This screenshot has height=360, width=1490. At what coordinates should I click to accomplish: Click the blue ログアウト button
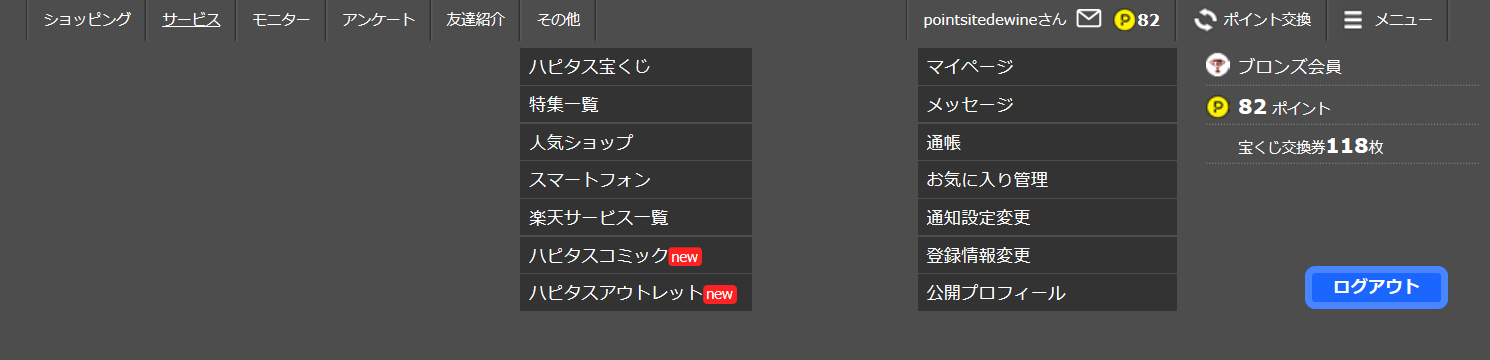[1376, 287]
